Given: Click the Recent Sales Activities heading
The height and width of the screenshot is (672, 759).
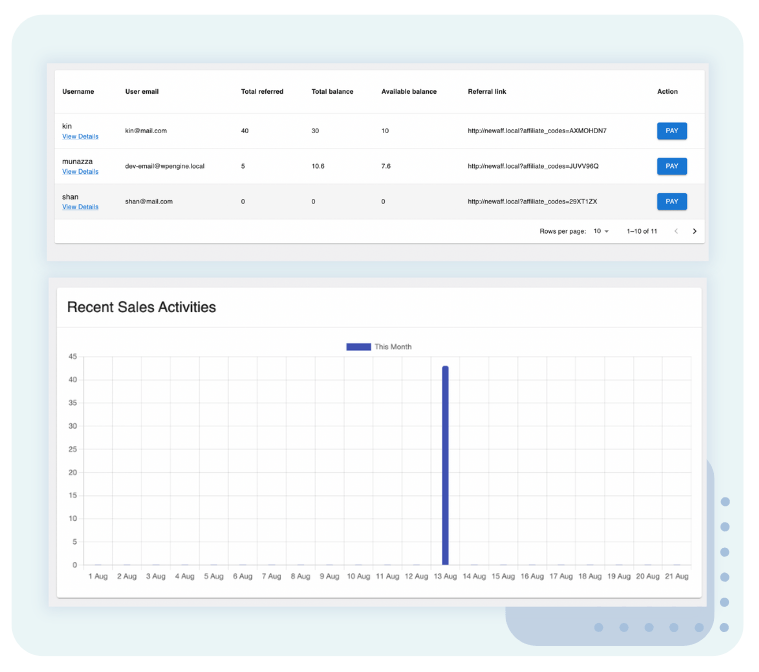Looking at the screenshot, I should click(141, 307).
